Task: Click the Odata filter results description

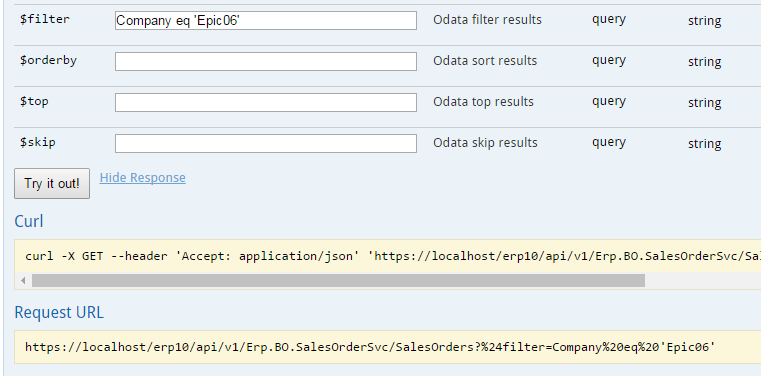Action: pos(487,20)
